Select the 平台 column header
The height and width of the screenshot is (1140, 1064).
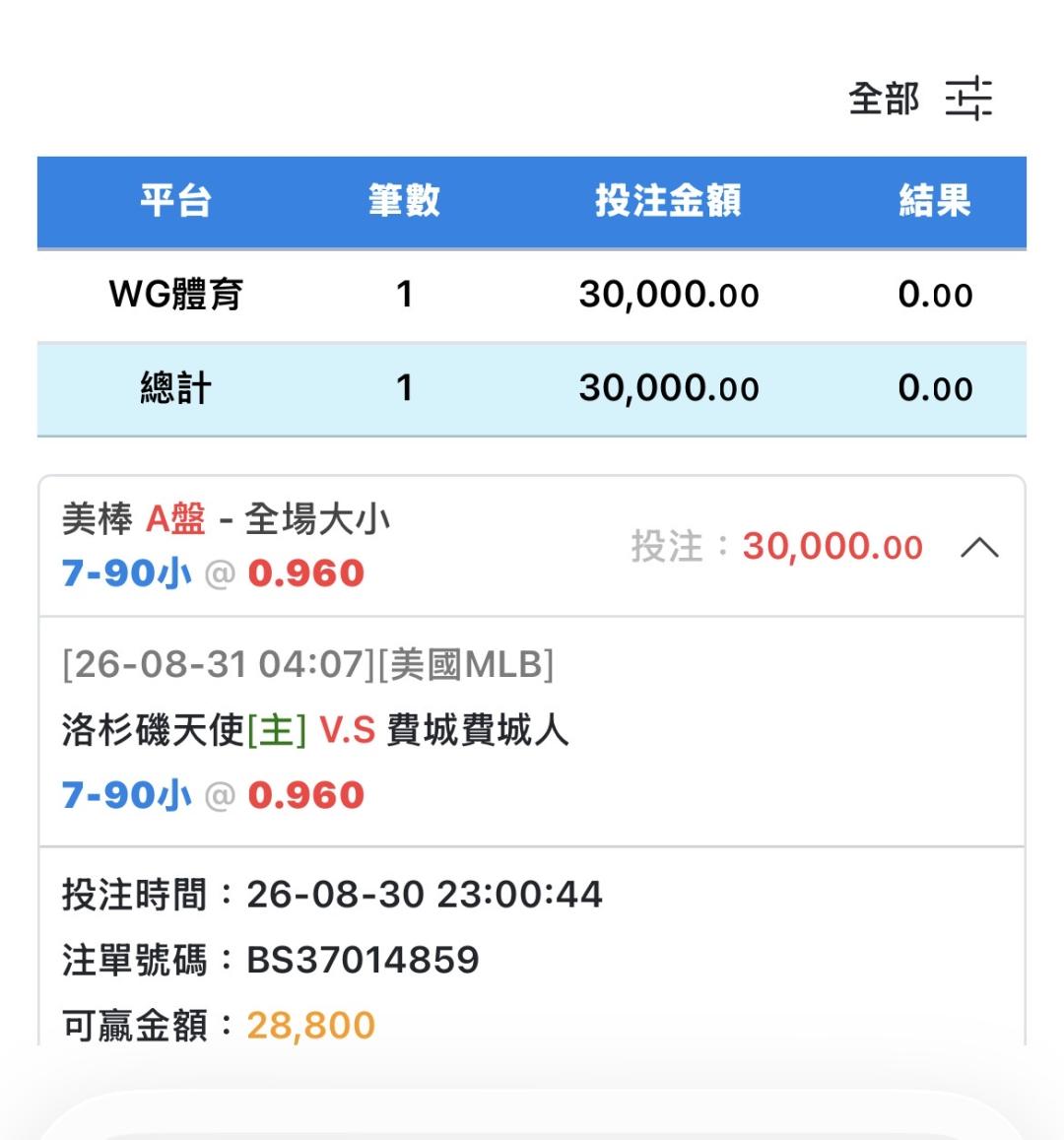(x=175, y=201)
